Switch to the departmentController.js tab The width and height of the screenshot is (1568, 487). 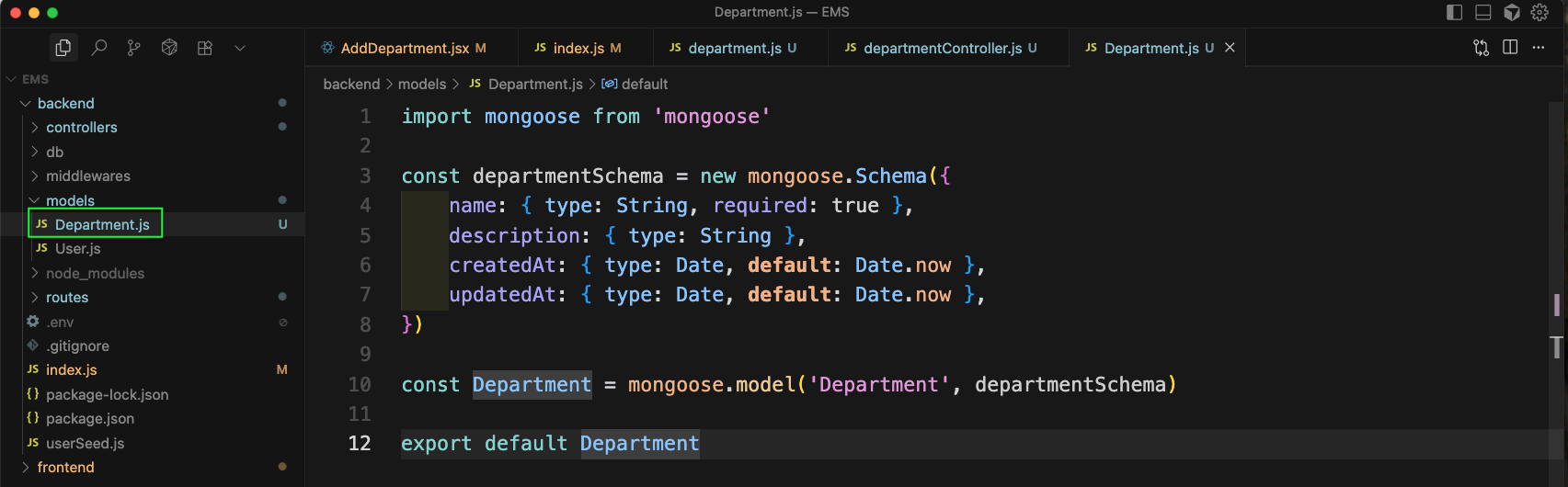(x=942, y=48)
